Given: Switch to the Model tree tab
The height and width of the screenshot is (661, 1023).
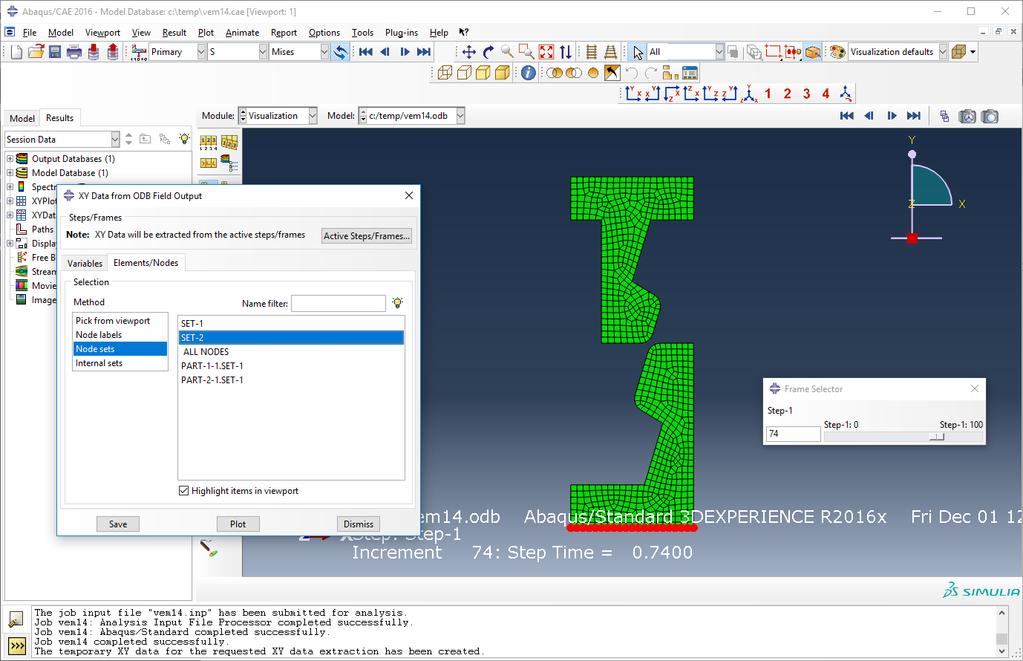Looking at the screenshot, I should click(x=22, y=118).
